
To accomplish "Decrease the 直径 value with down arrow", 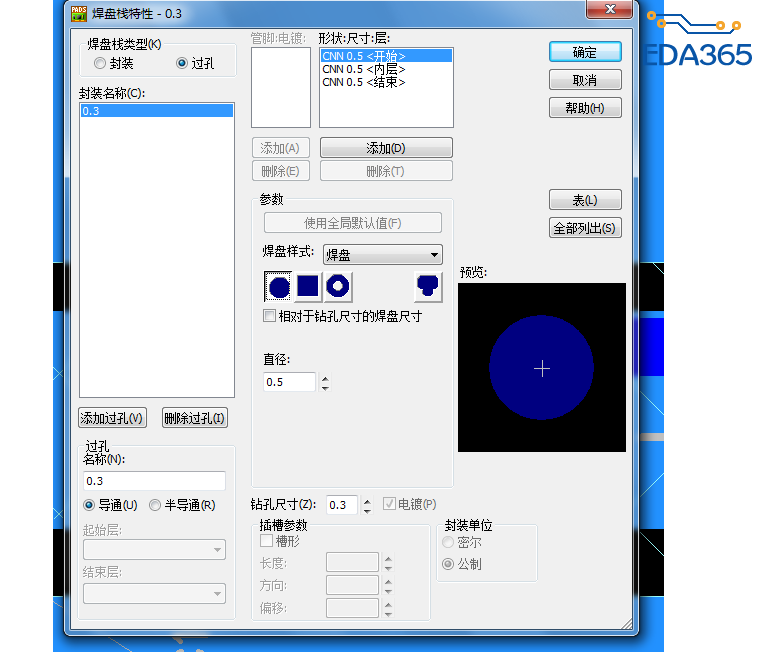I will click(325, 387).
